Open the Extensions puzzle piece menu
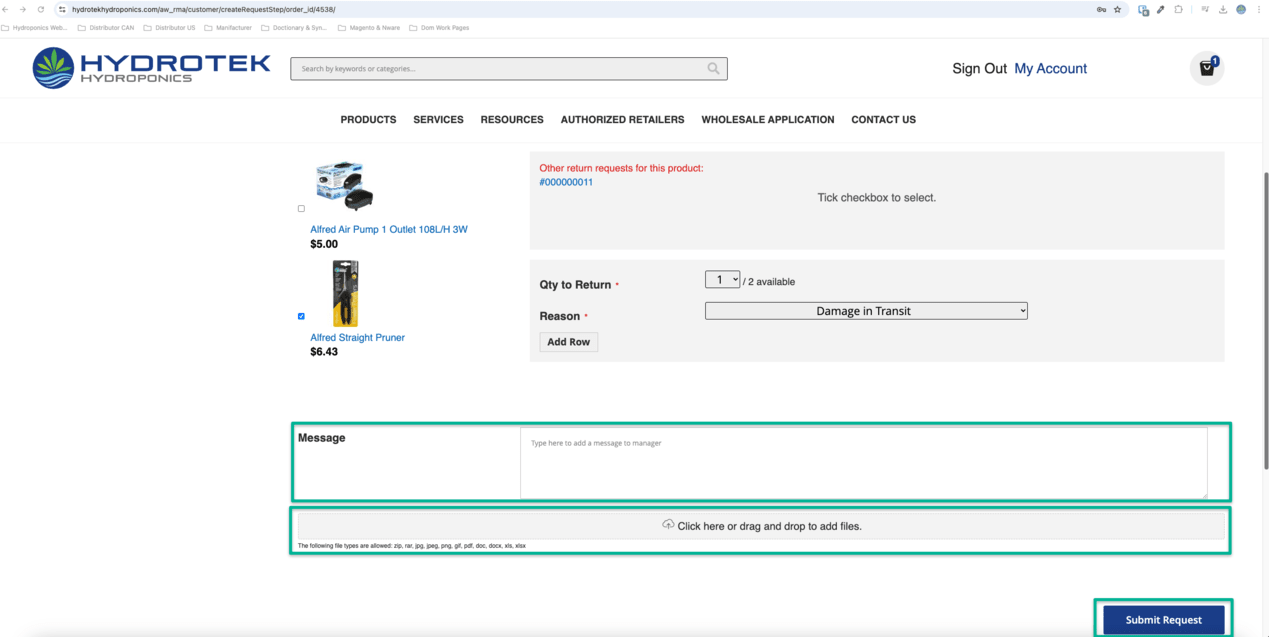 (x=1178, y=9)
